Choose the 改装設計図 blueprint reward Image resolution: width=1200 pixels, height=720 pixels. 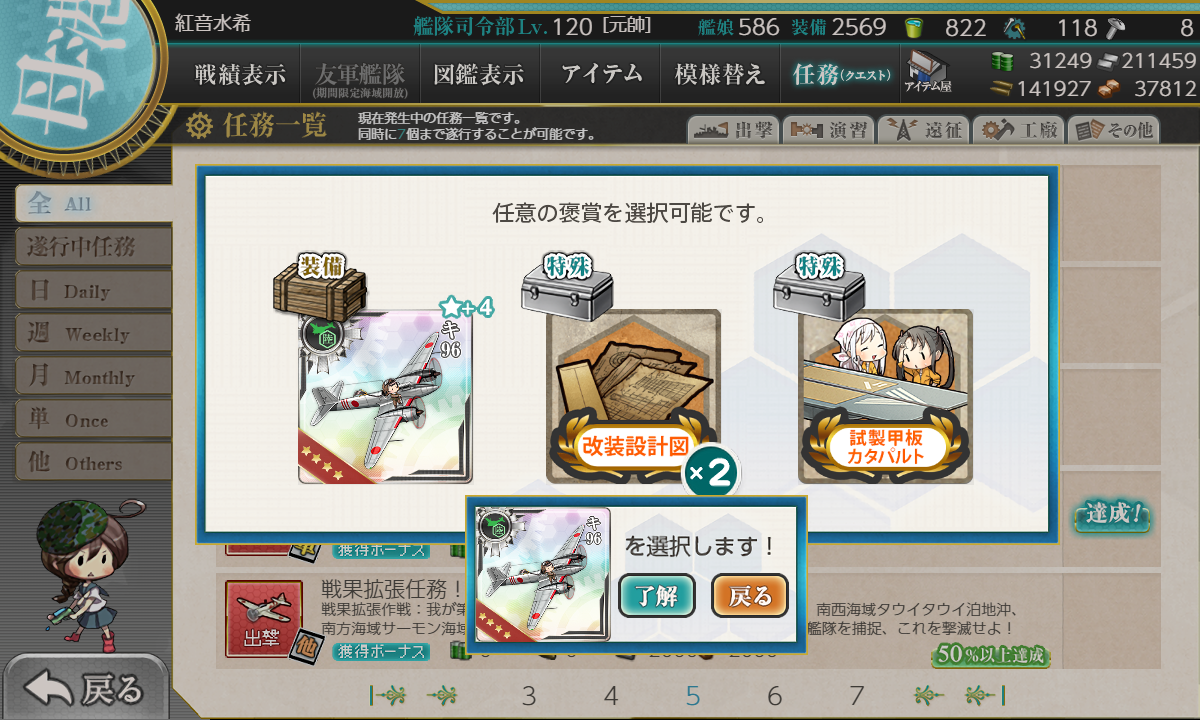point(633,397)
